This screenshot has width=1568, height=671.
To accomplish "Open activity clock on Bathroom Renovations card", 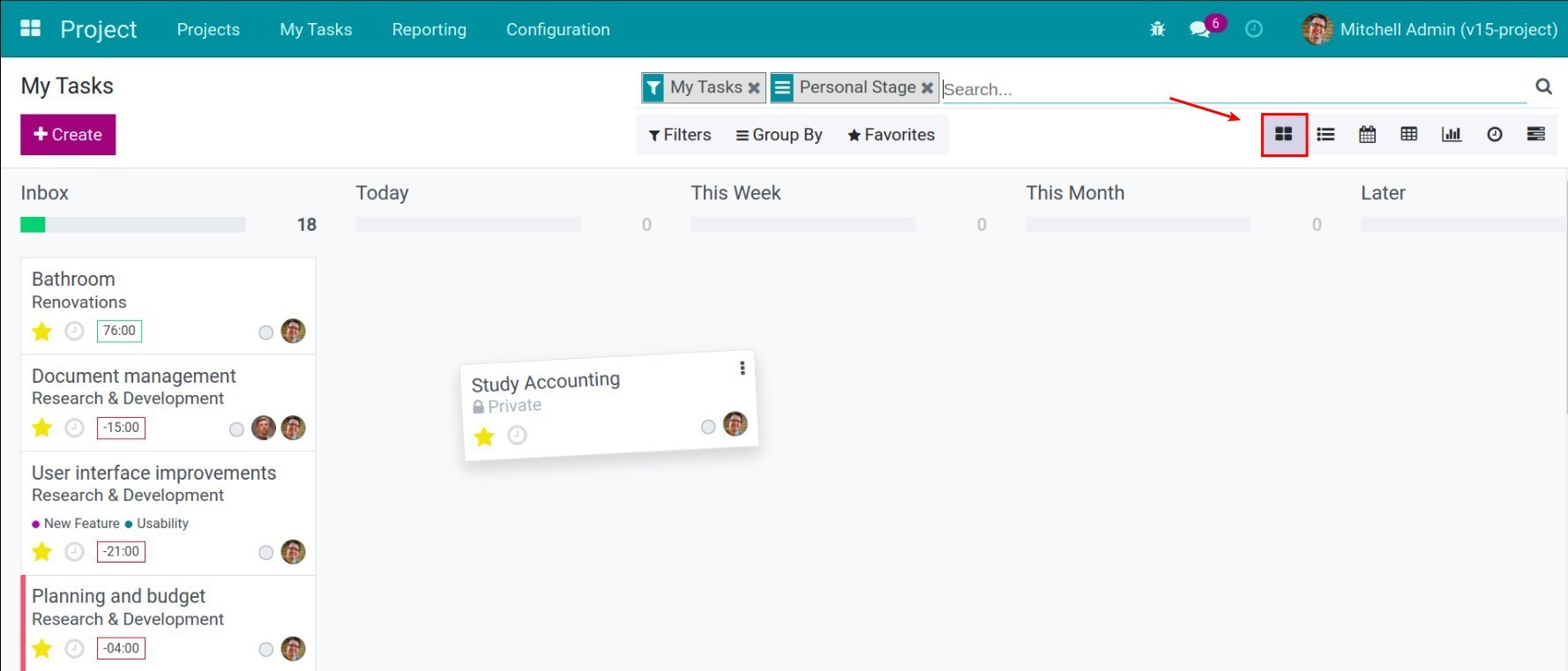I will [75, 331].
